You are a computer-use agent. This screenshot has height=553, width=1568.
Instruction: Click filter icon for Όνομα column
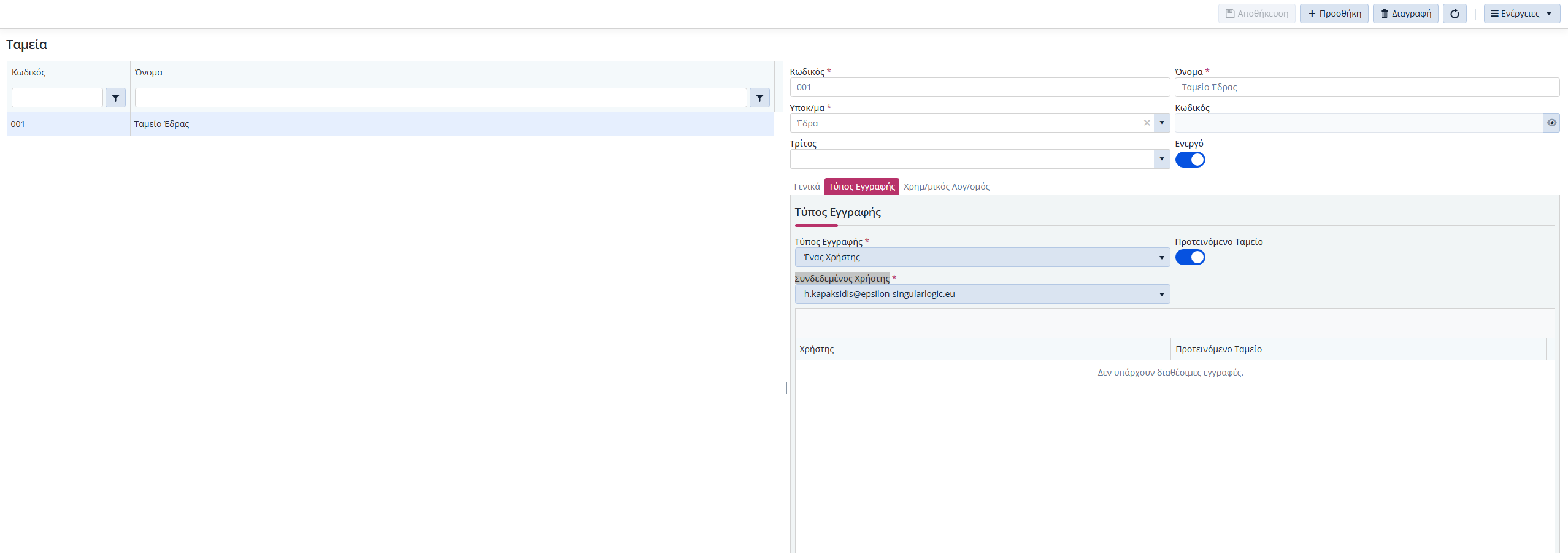coord(759,98)
